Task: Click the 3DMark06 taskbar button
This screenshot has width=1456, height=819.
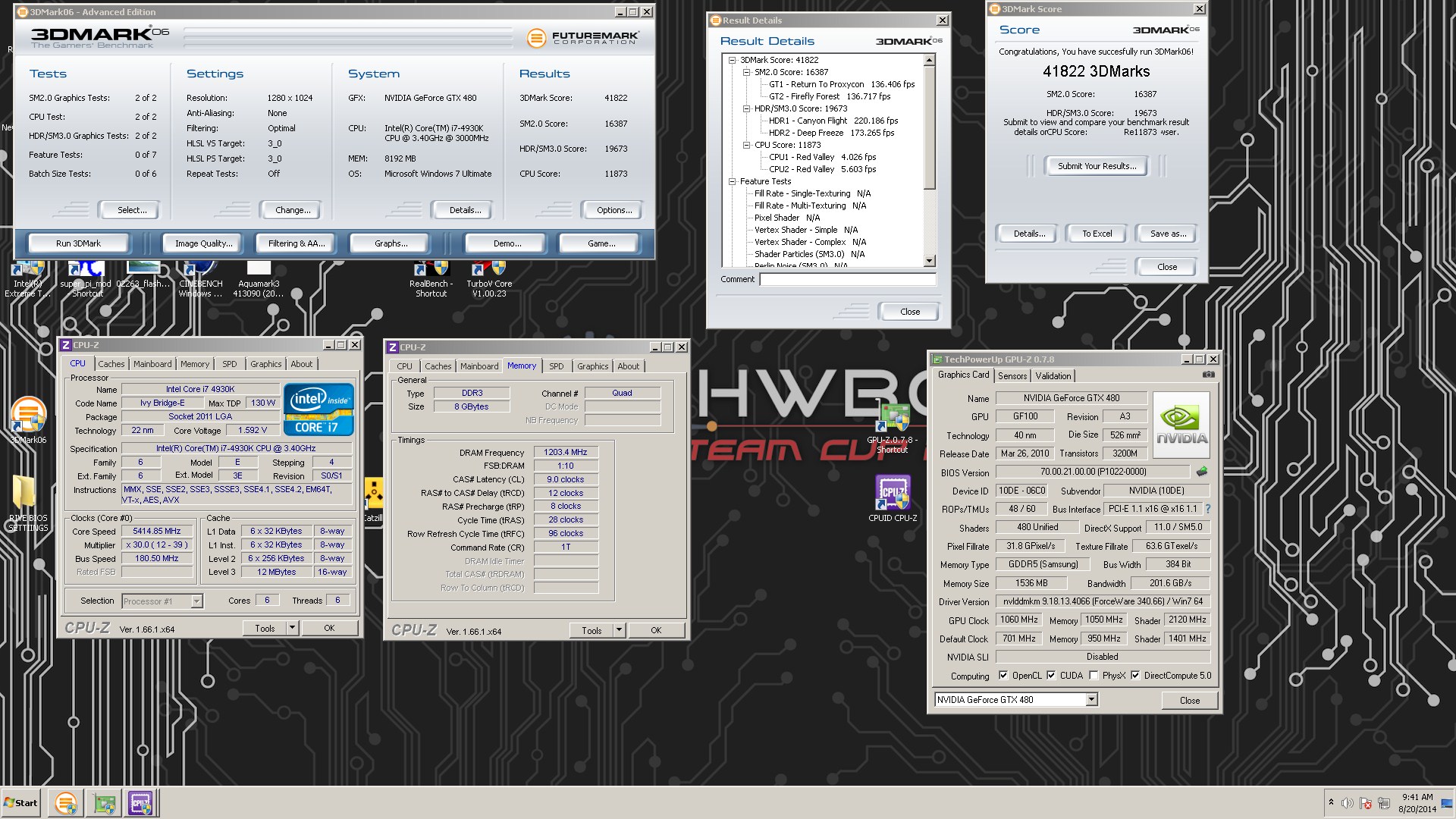Action: (x=66, y=803)
